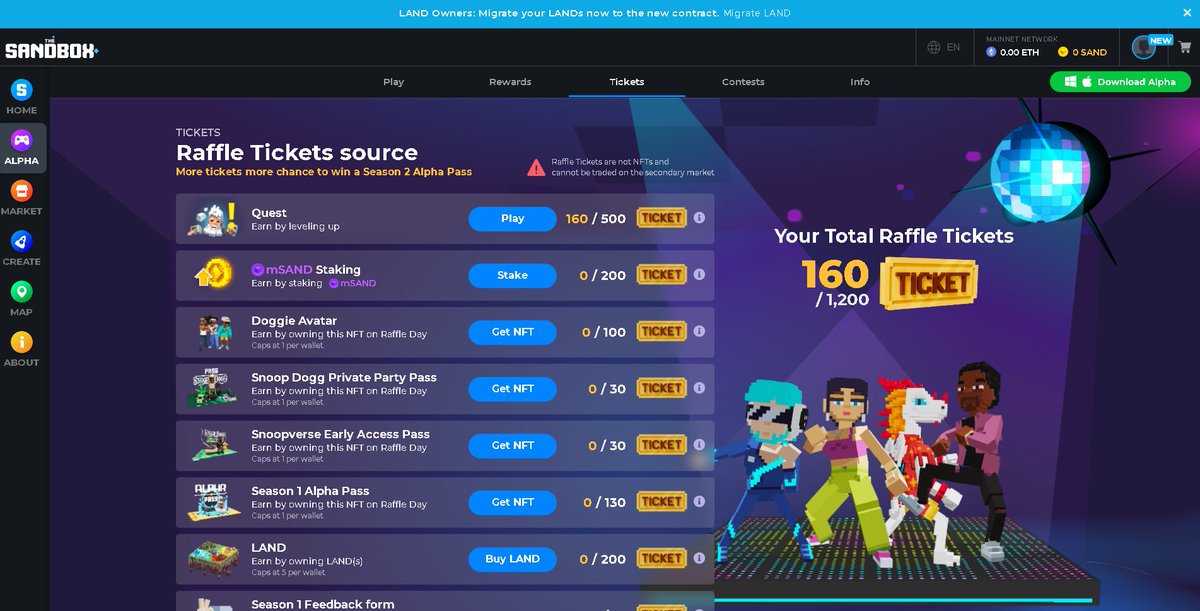1200x611 pixels.
Task: Click the Season 1 Feedback form row
Action: pos(445,601)
